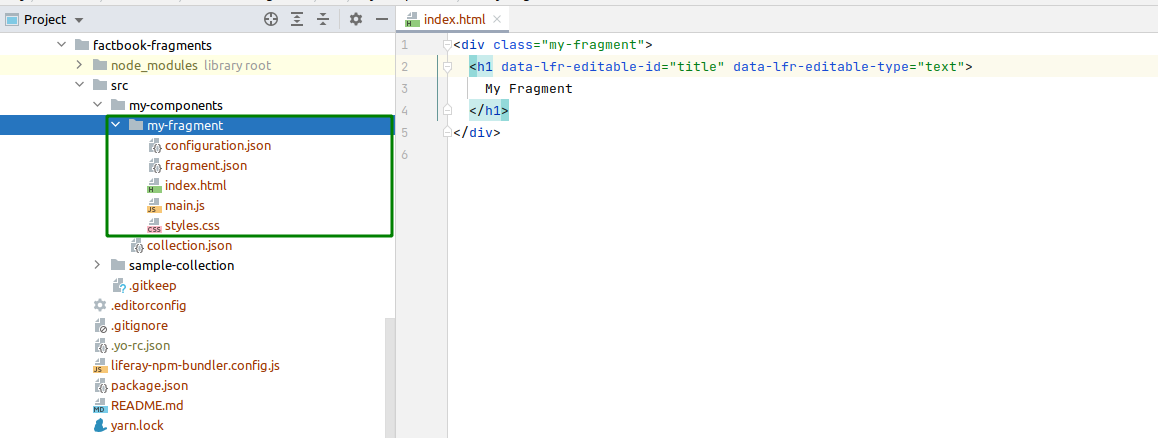Screen dimensions: 1158x438
Task: Collapse the my-components folder
Action: (x=97, y=106)
